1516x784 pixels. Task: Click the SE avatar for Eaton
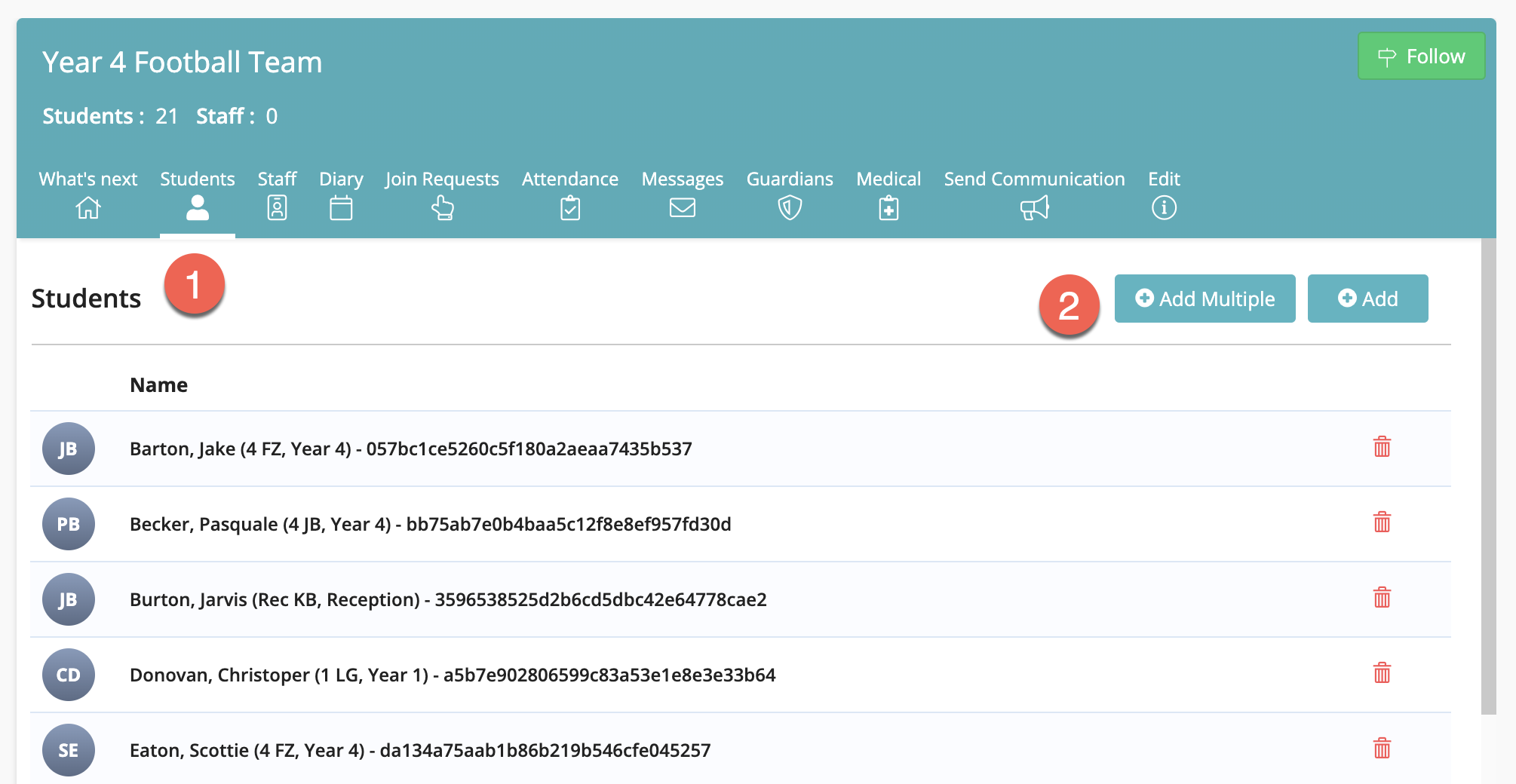[x=69, y=750]
